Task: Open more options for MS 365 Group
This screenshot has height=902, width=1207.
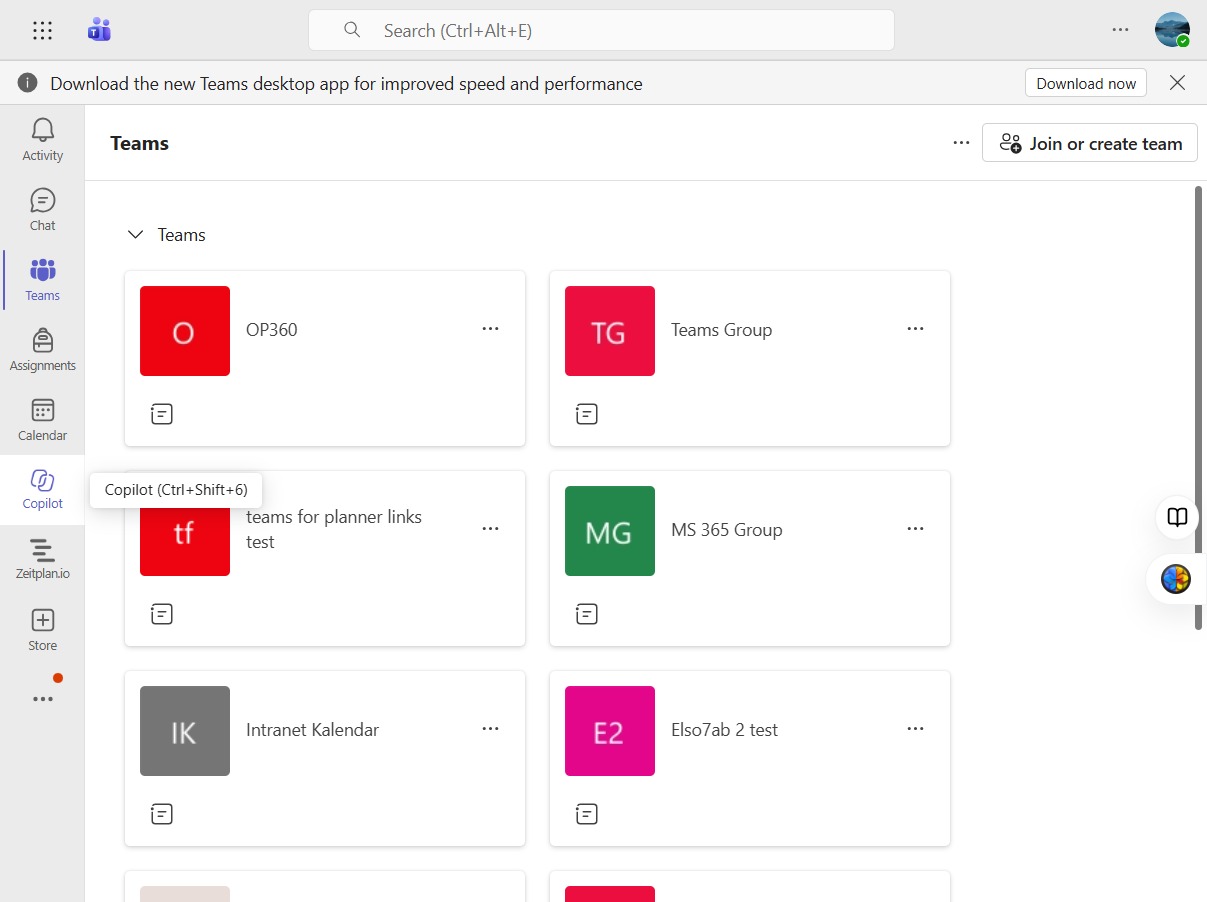Action: coord(915,529)
